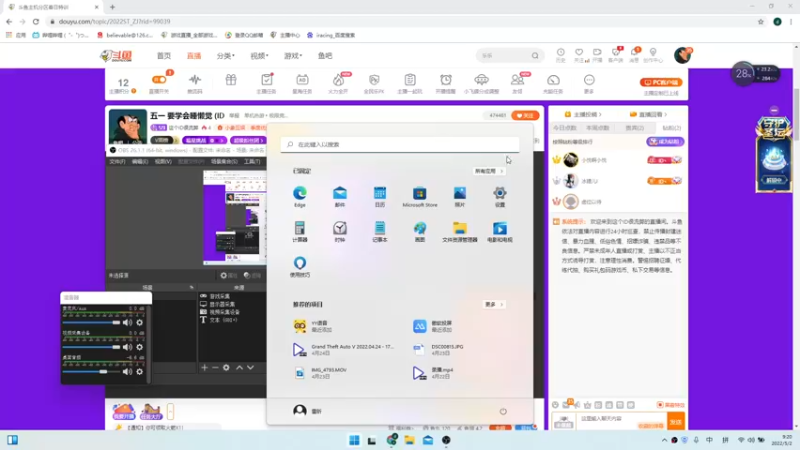Open Notepad from the Start menu
This screenshot has width=800, height=450.
point(380,231)
